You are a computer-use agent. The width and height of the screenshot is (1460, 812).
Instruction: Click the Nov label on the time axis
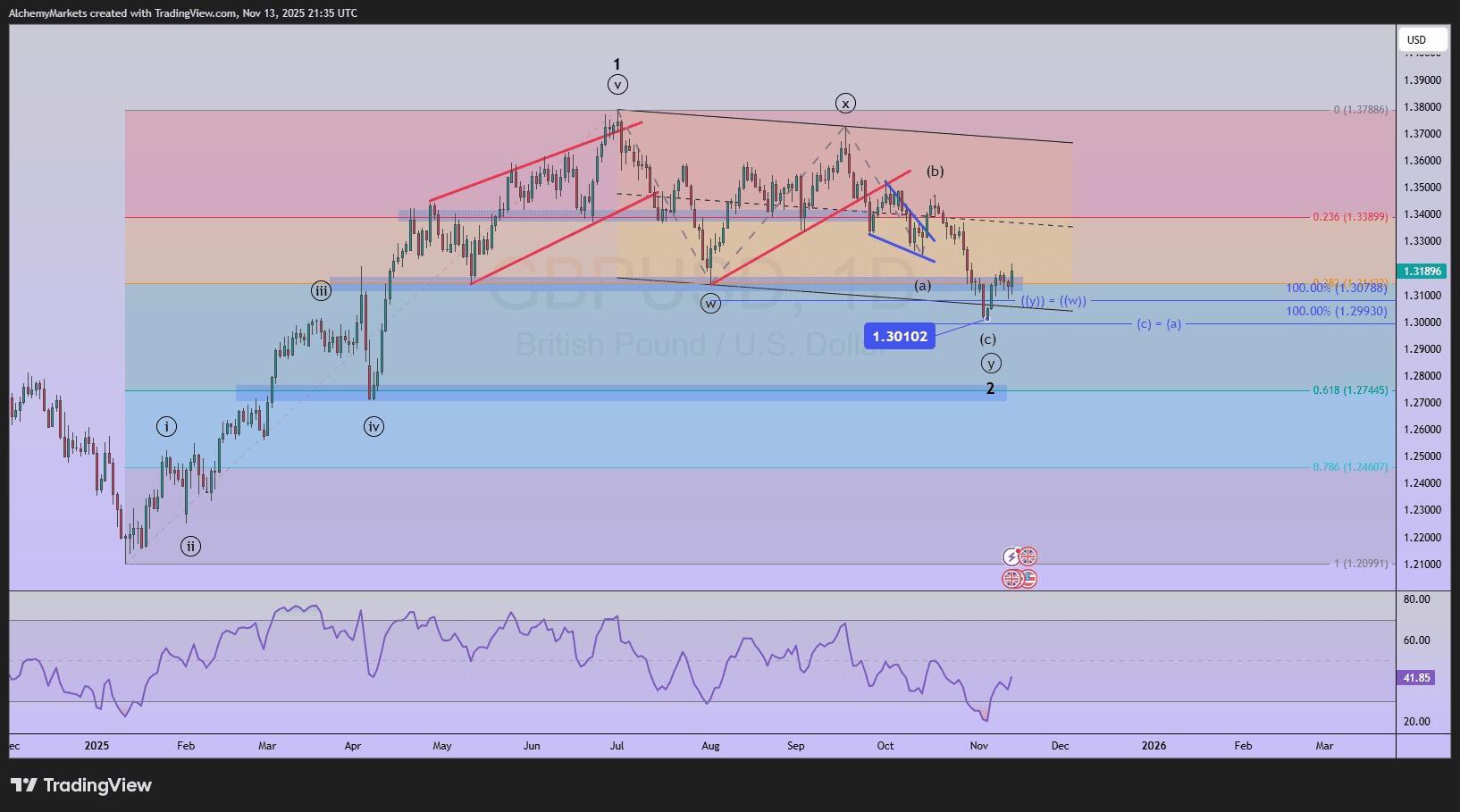(979, 746)
